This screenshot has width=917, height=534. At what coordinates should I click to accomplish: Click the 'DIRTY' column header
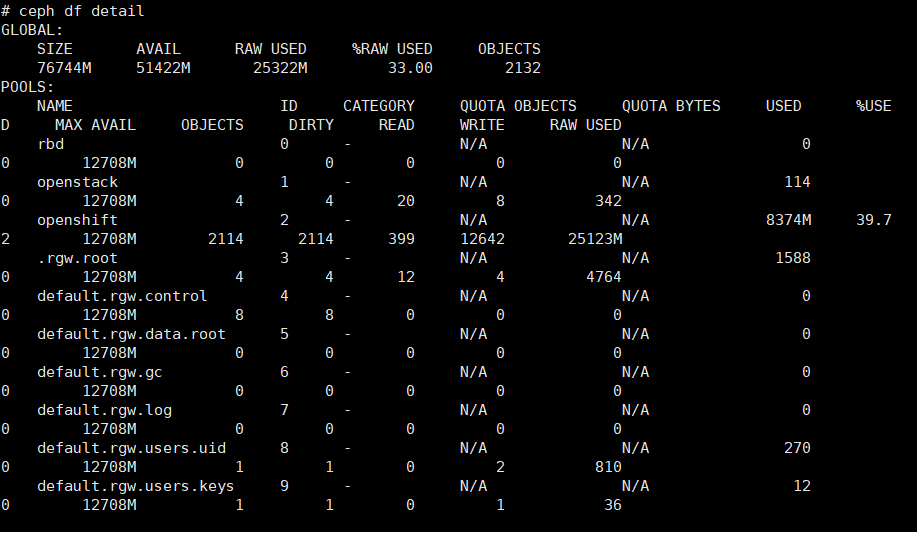click(x=311, y=125)
